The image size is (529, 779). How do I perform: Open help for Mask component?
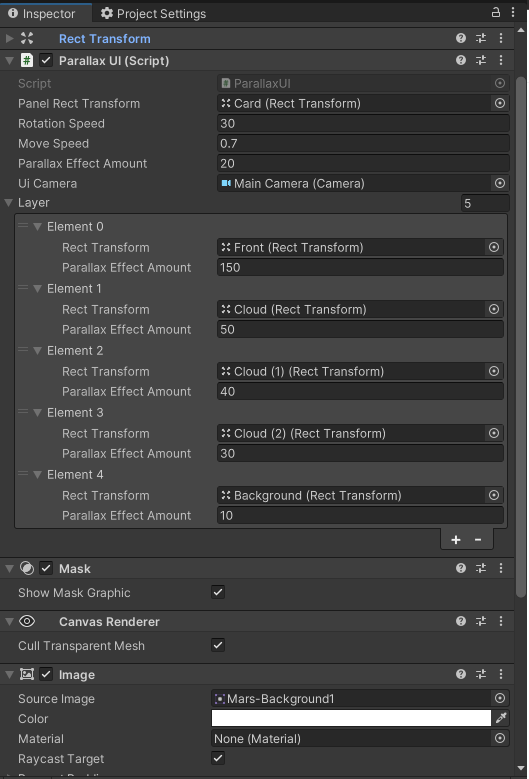tap(461, 568)
